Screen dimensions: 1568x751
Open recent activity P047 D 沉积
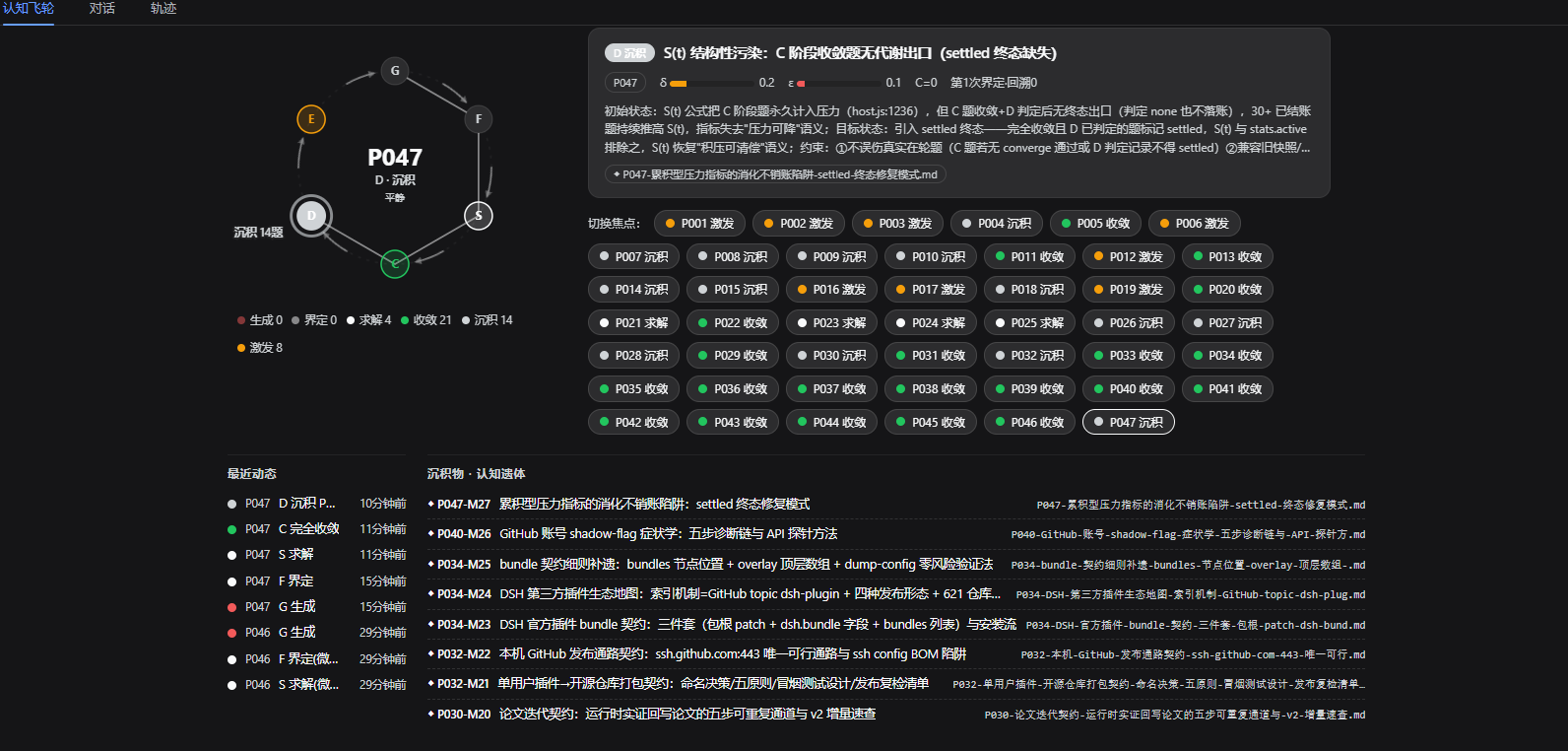316,504
